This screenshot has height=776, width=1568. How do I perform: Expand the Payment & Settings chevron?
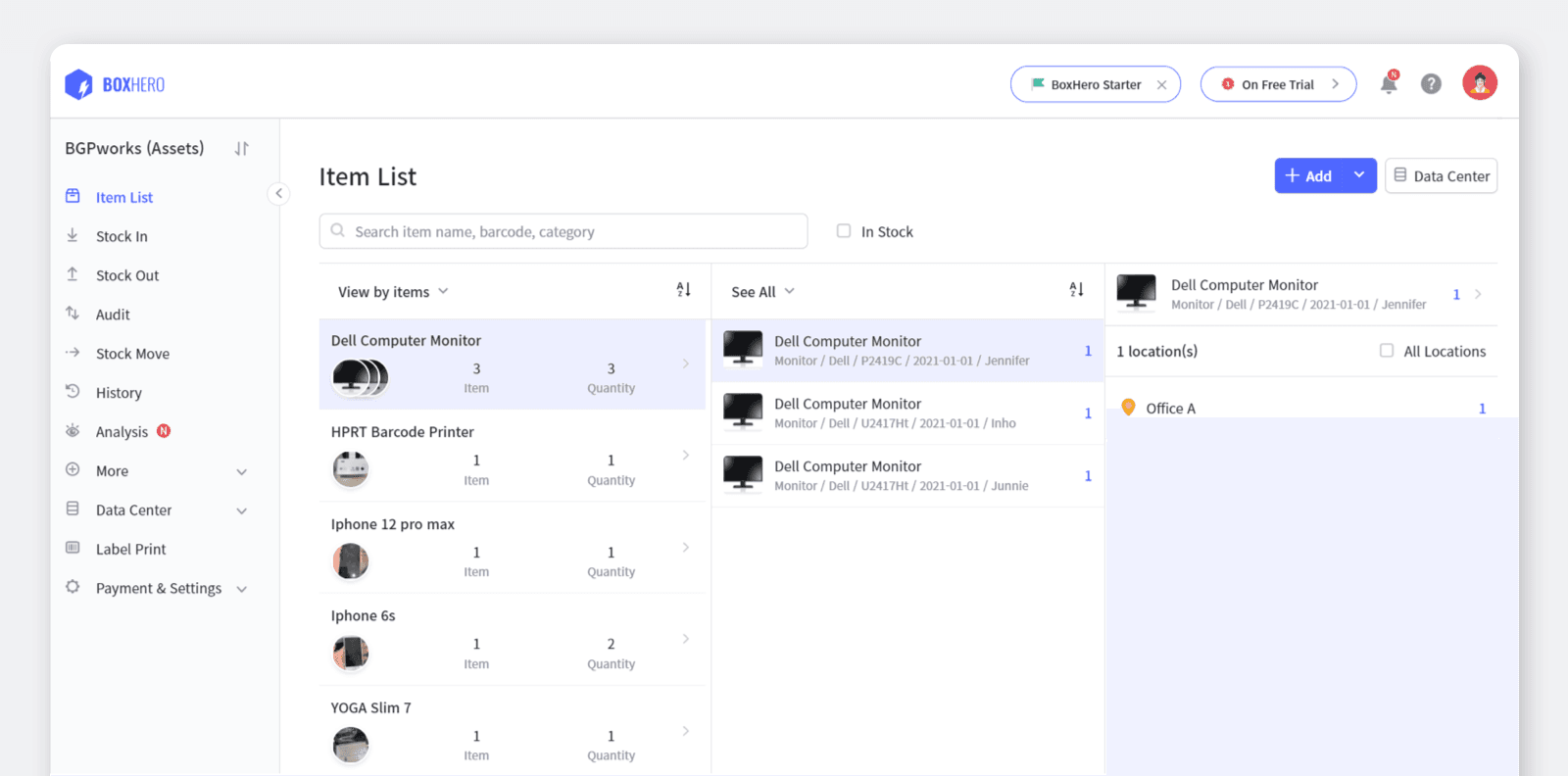[x=242, y=589]
